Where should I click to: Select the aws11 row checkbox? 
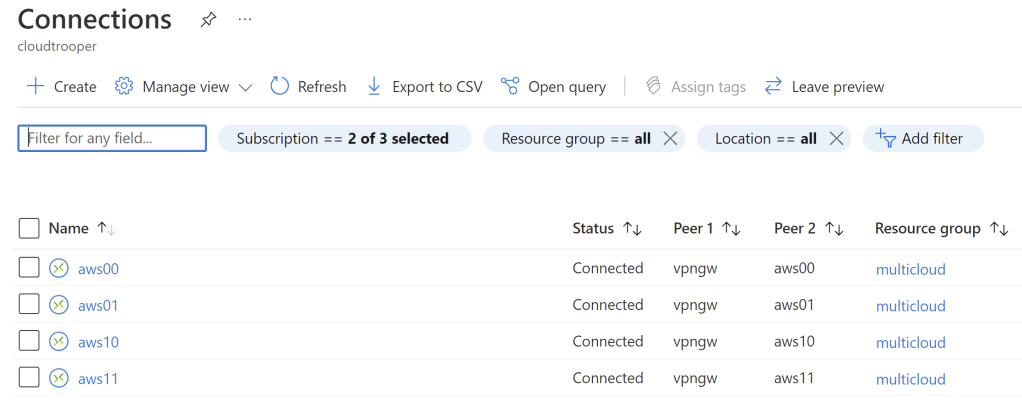pyautogui.click(x=29, y=378)
